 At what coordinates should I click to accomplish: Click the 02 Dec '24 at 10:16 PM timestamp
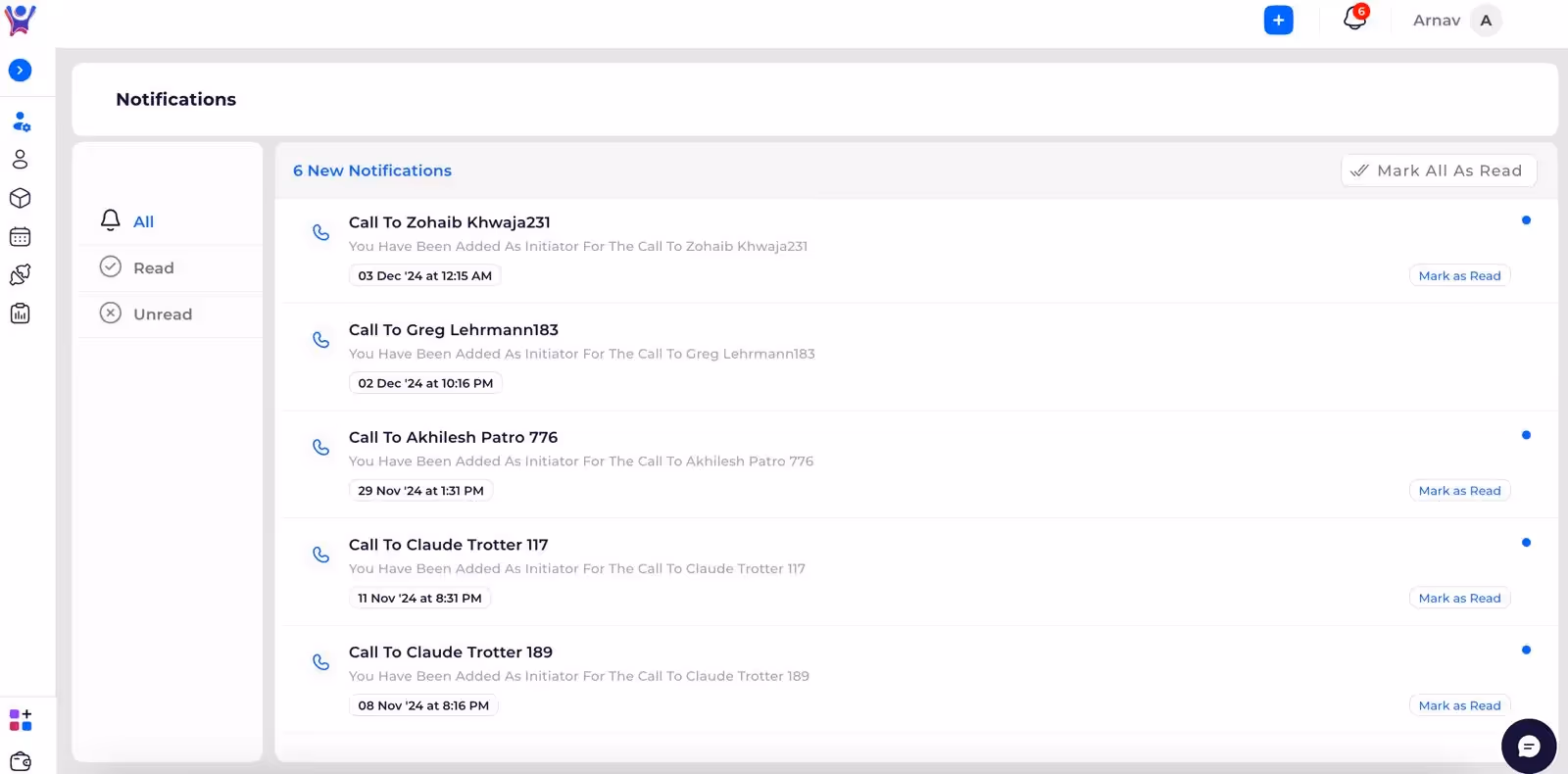tap(425, 383)
